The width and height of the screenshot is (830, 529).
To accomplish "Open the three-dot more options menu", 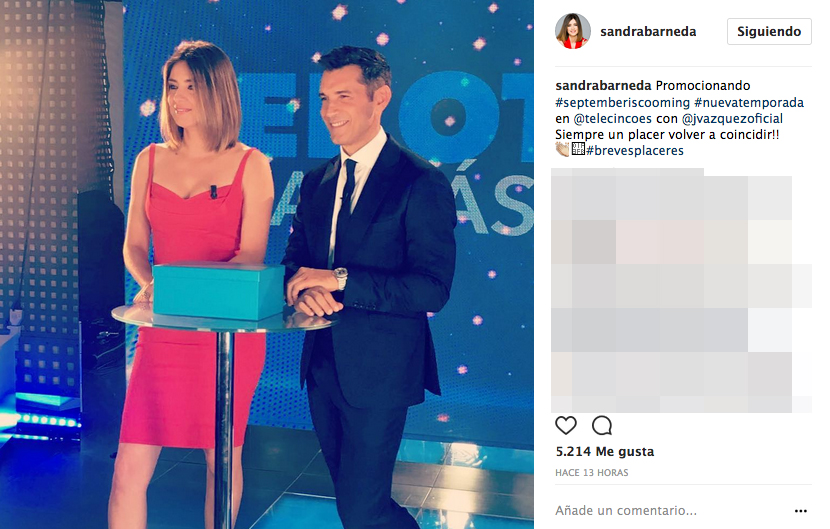I will pos(800,511).
